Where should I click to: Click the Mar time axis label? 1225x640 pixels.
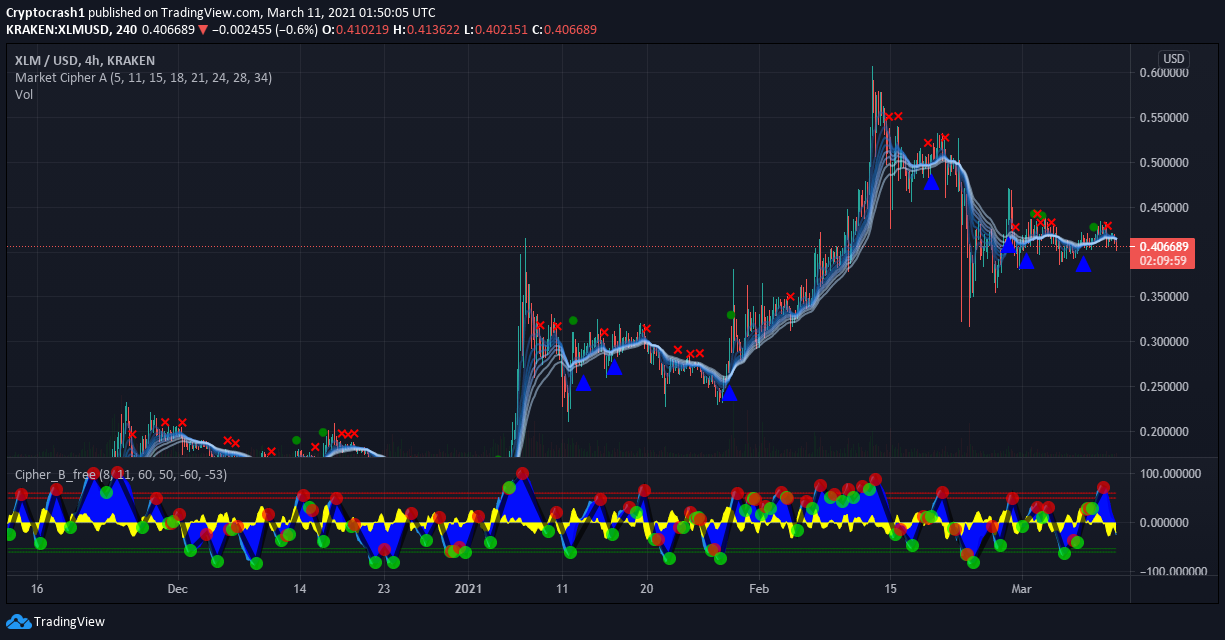[x=1022, y=589]
